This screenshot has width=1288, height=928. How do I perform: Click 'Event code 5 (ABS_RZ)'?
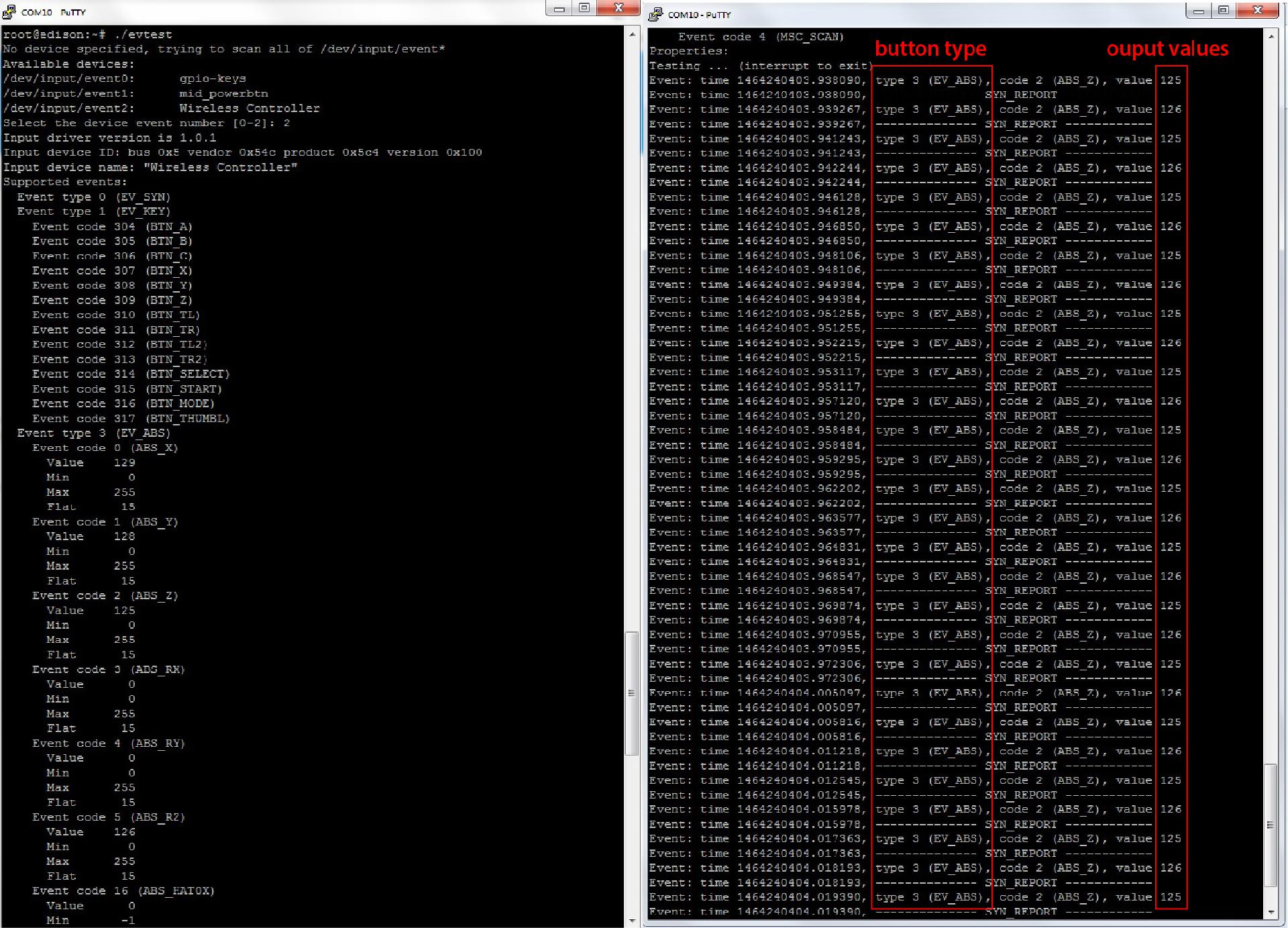point(109,817)
